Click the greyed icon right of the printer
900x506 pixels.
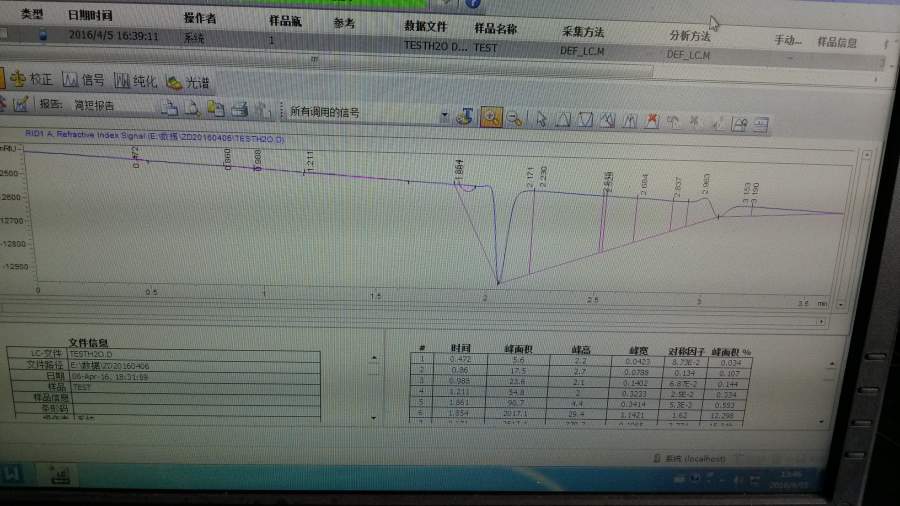[262, 110]
